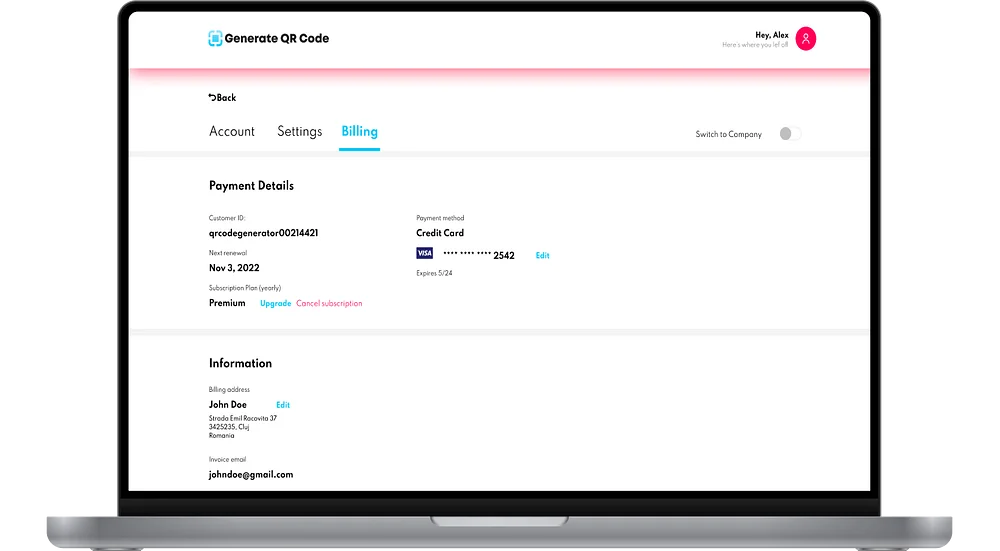Screen dimensions: 1000x551
Task: Click the Nov 3, 2022 renewal date
Action: 234,268
